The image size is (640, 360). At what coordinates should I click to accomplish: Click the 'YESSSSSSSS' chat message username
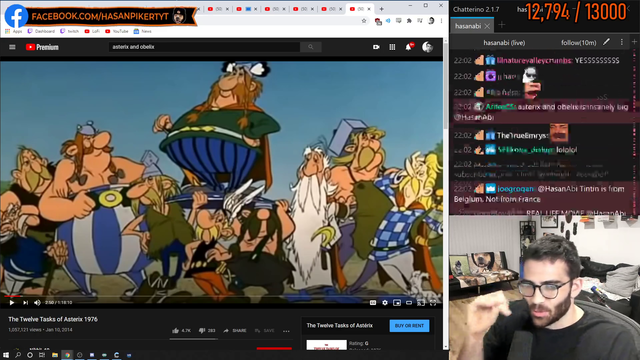tap(535, 60)
